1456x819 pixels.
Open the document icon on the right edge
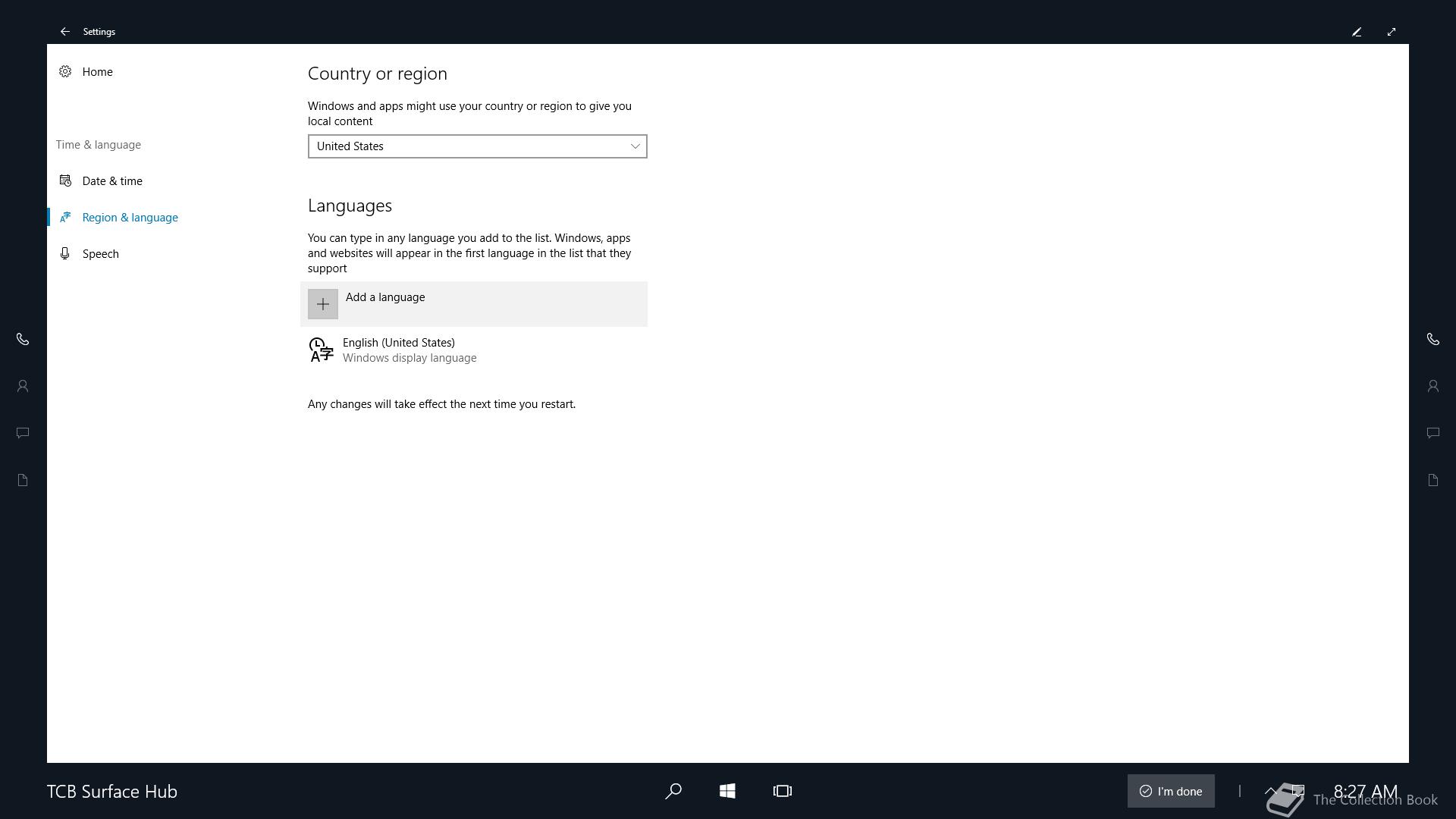(x=1433, y=480)
